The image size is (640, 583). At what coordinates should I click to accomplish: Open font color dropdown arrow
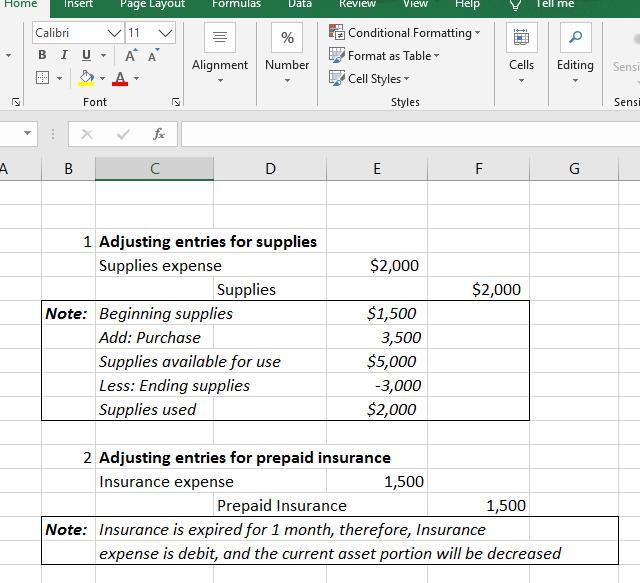(x=136, y=78)
